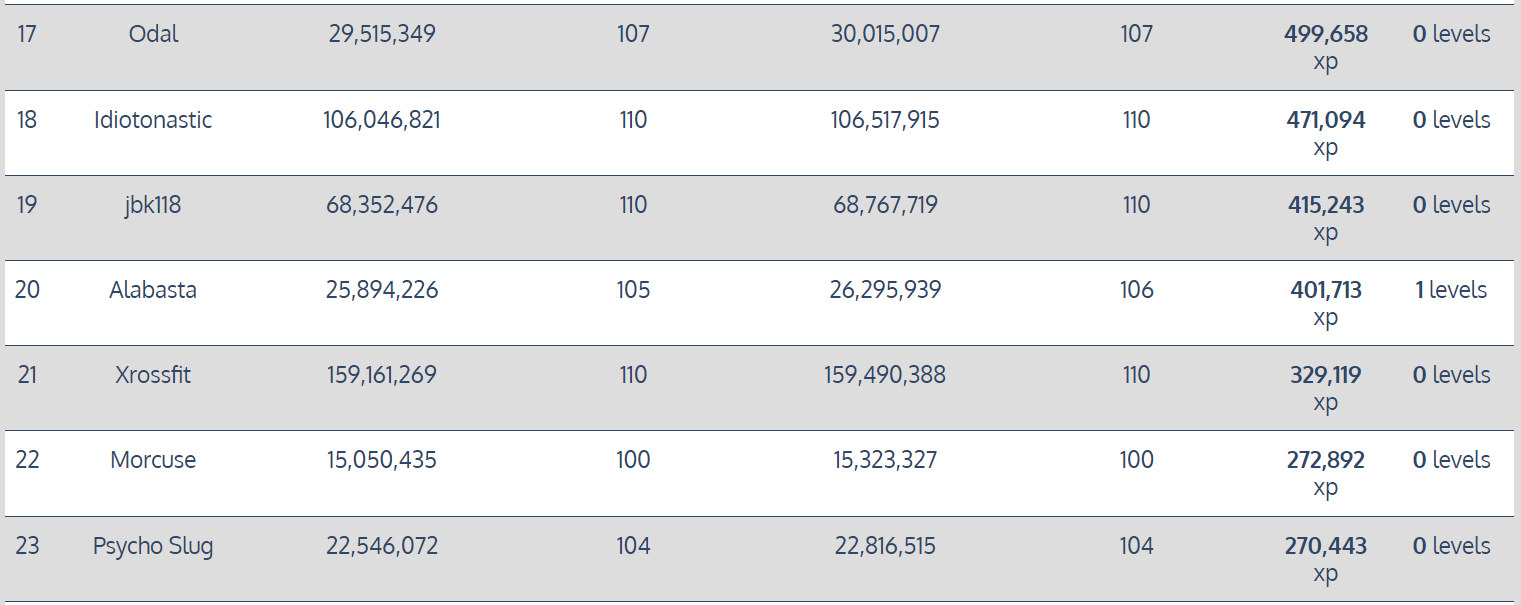Screen dimensions: 1521x605
Task: Click the Idiotonastic player name
Action: (x=153, y=120)
